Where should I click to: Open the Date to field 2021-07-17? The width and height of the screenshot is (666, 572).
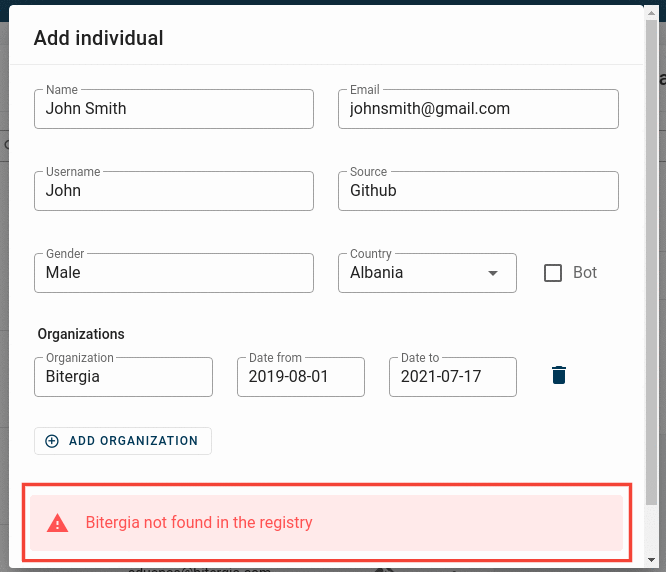[x=453, y=377]
